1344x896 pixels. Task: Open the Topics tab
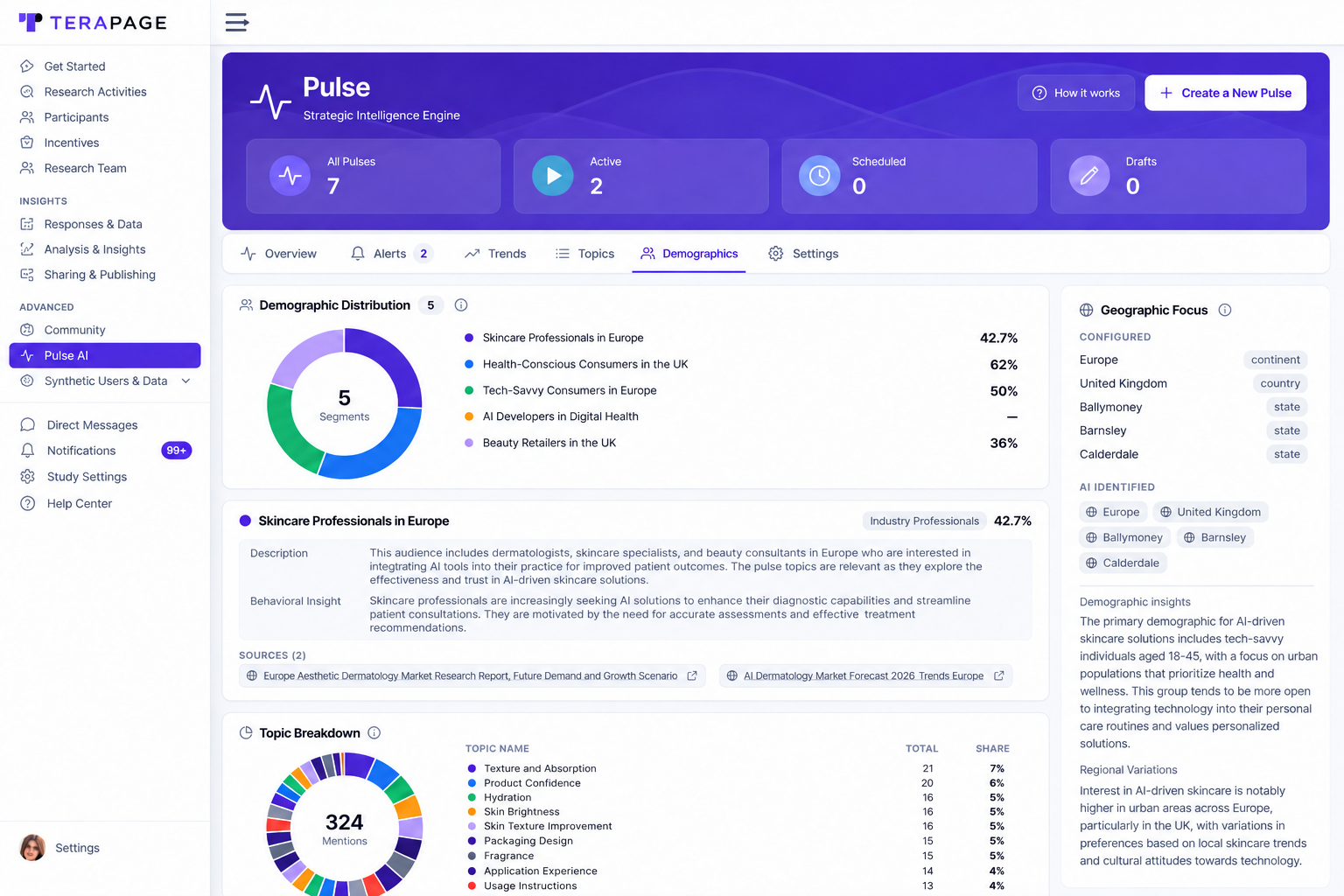coord(584,254)
